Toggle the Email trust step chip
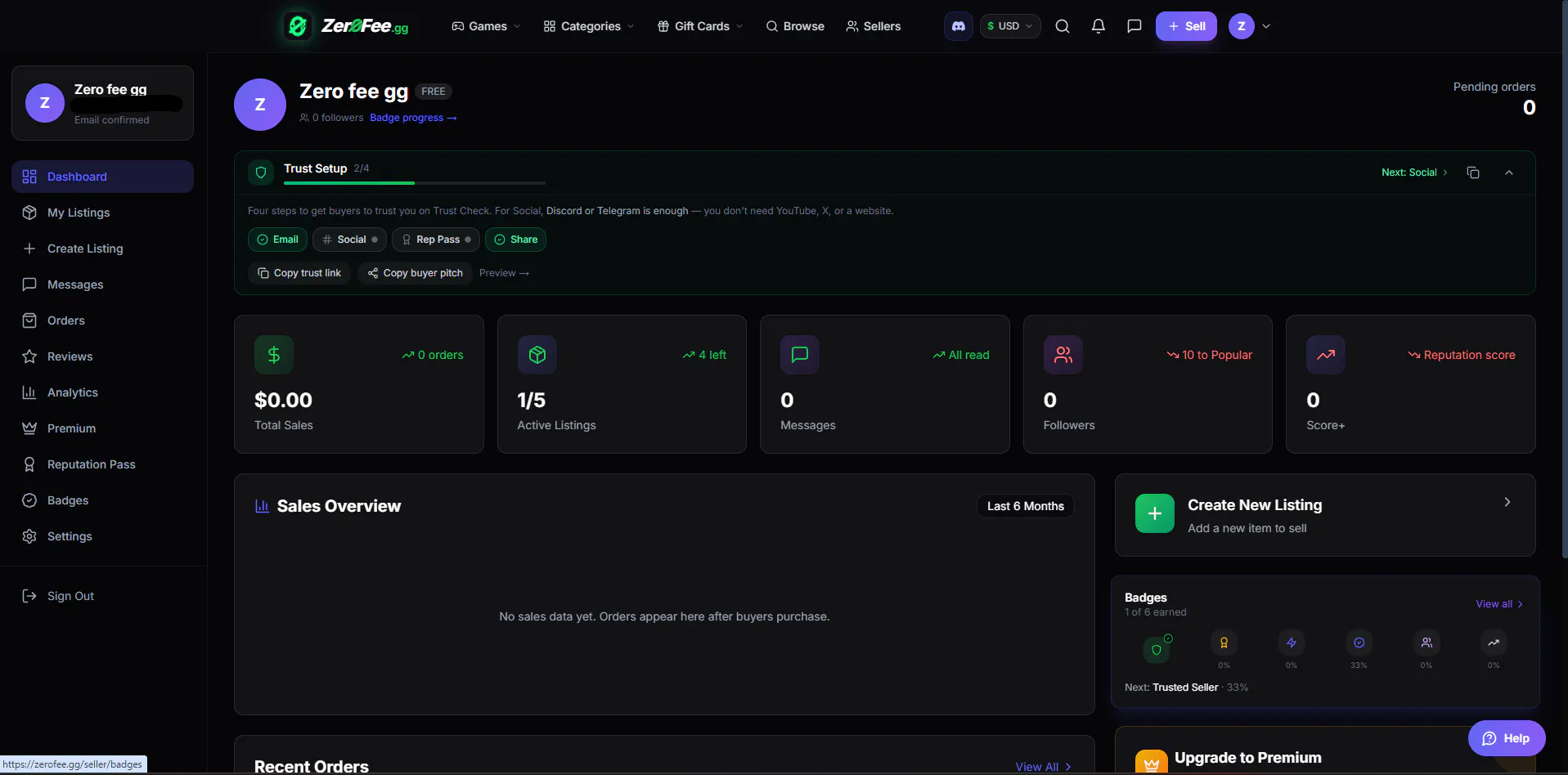1568x775 pixels. (x=277, y=240)
